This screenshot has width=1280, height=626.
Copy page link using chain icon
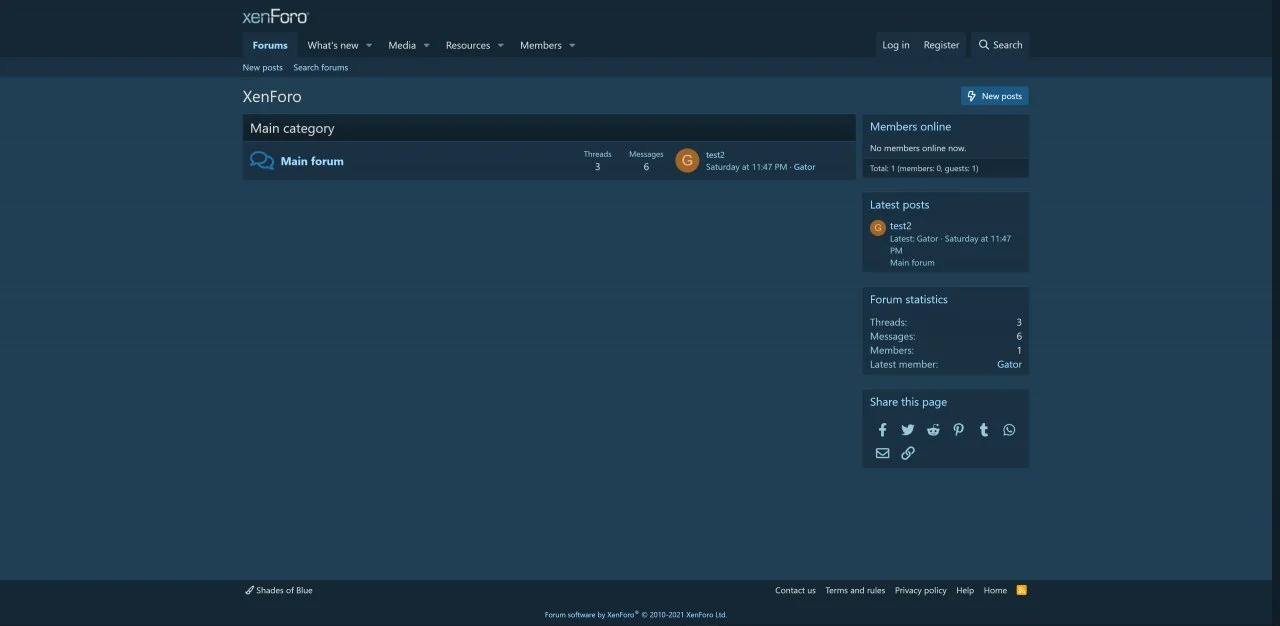(x=907, y=453)
